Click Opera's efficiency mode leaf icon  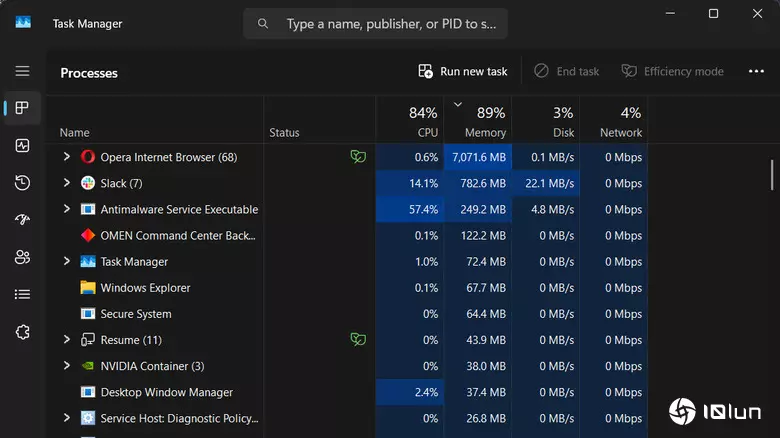click(358, 157)
